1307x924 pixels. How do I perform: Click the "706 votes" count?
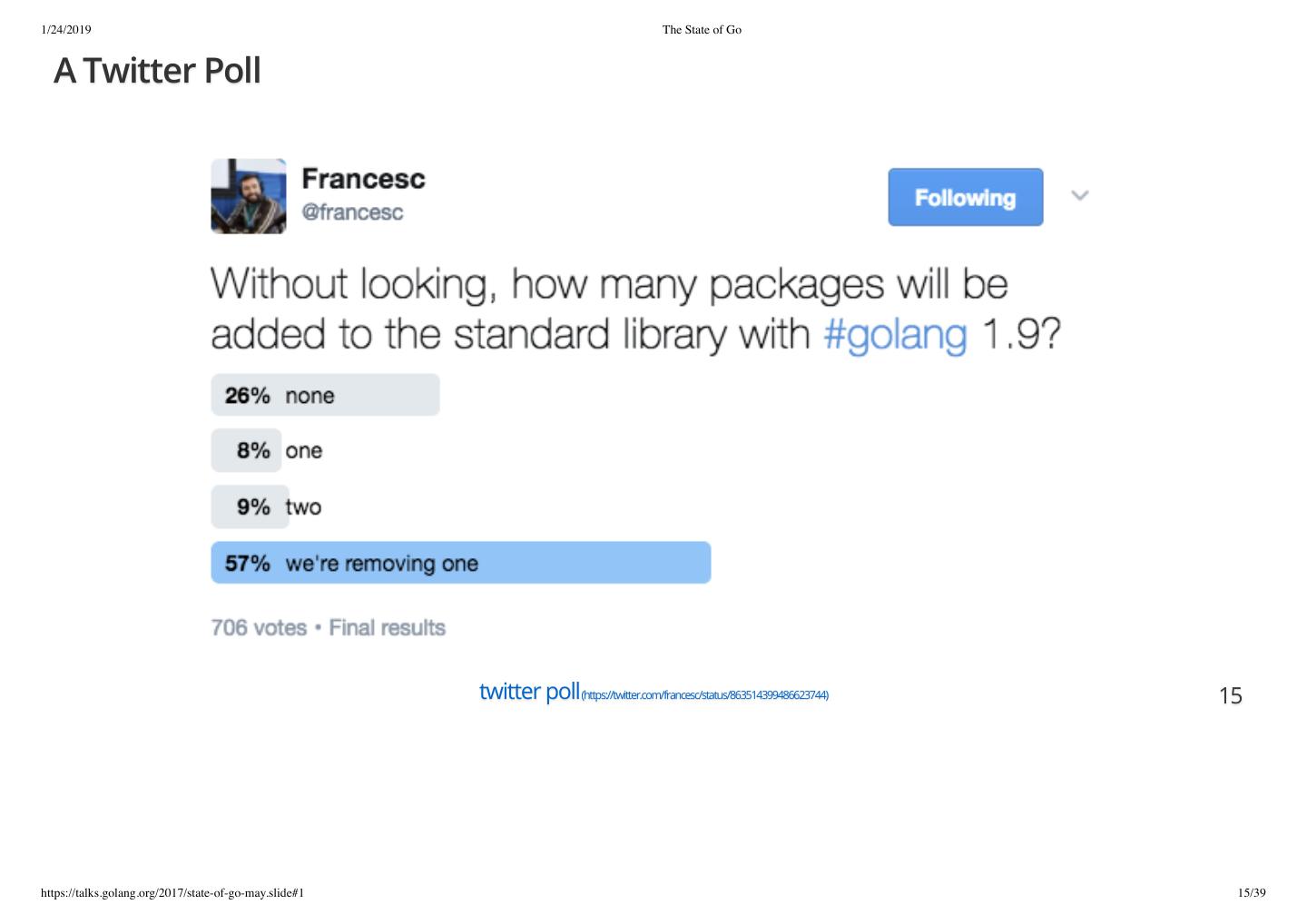tap(259, 628)
